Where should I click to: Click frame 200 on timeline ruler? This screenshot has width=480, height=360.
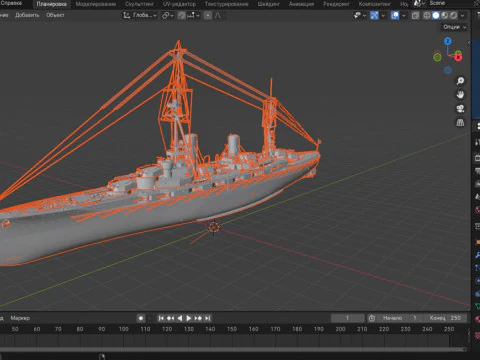pos(340,329)
